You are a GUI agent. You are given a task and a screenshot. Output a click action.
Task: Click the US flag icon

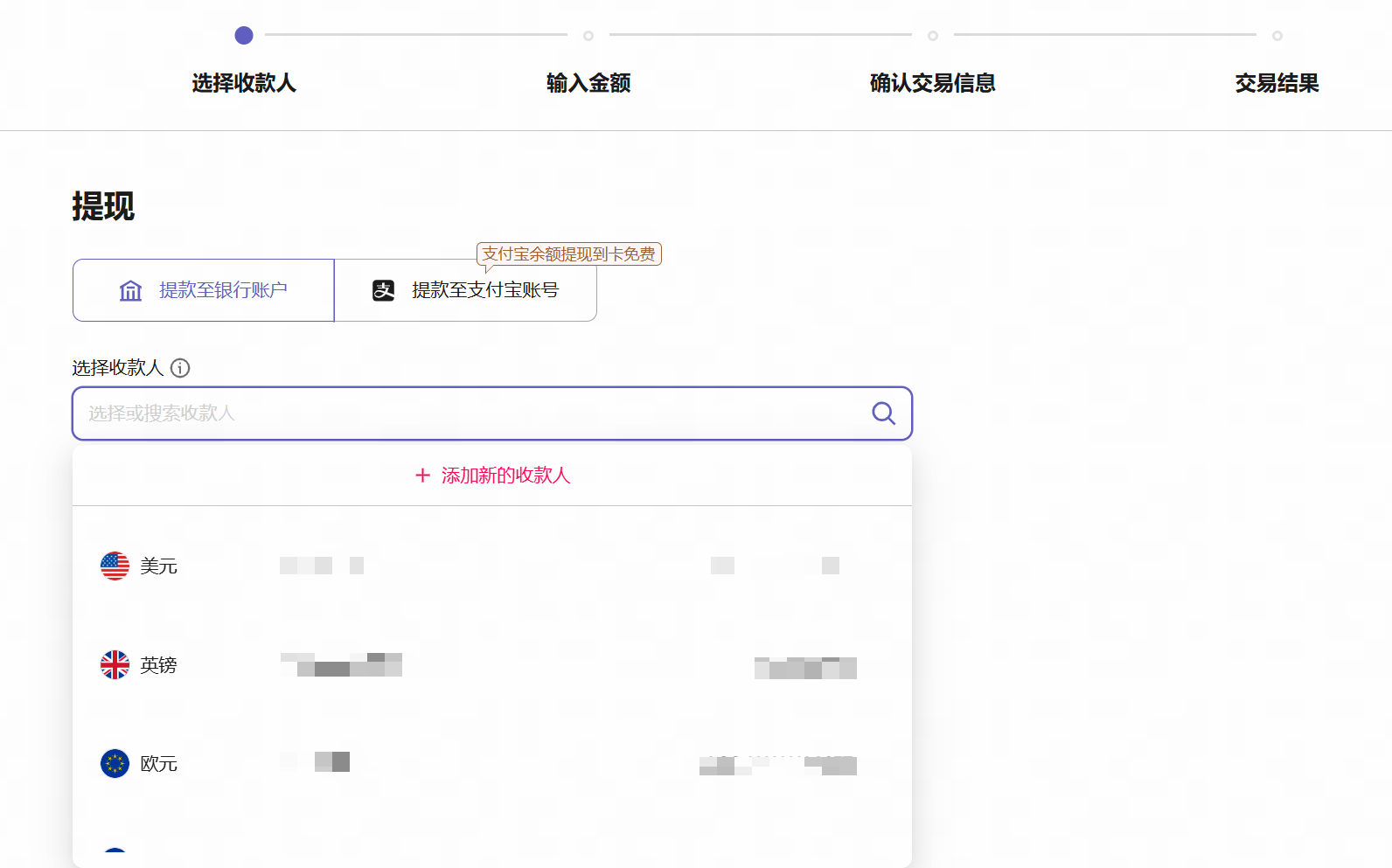pos(115,566)
